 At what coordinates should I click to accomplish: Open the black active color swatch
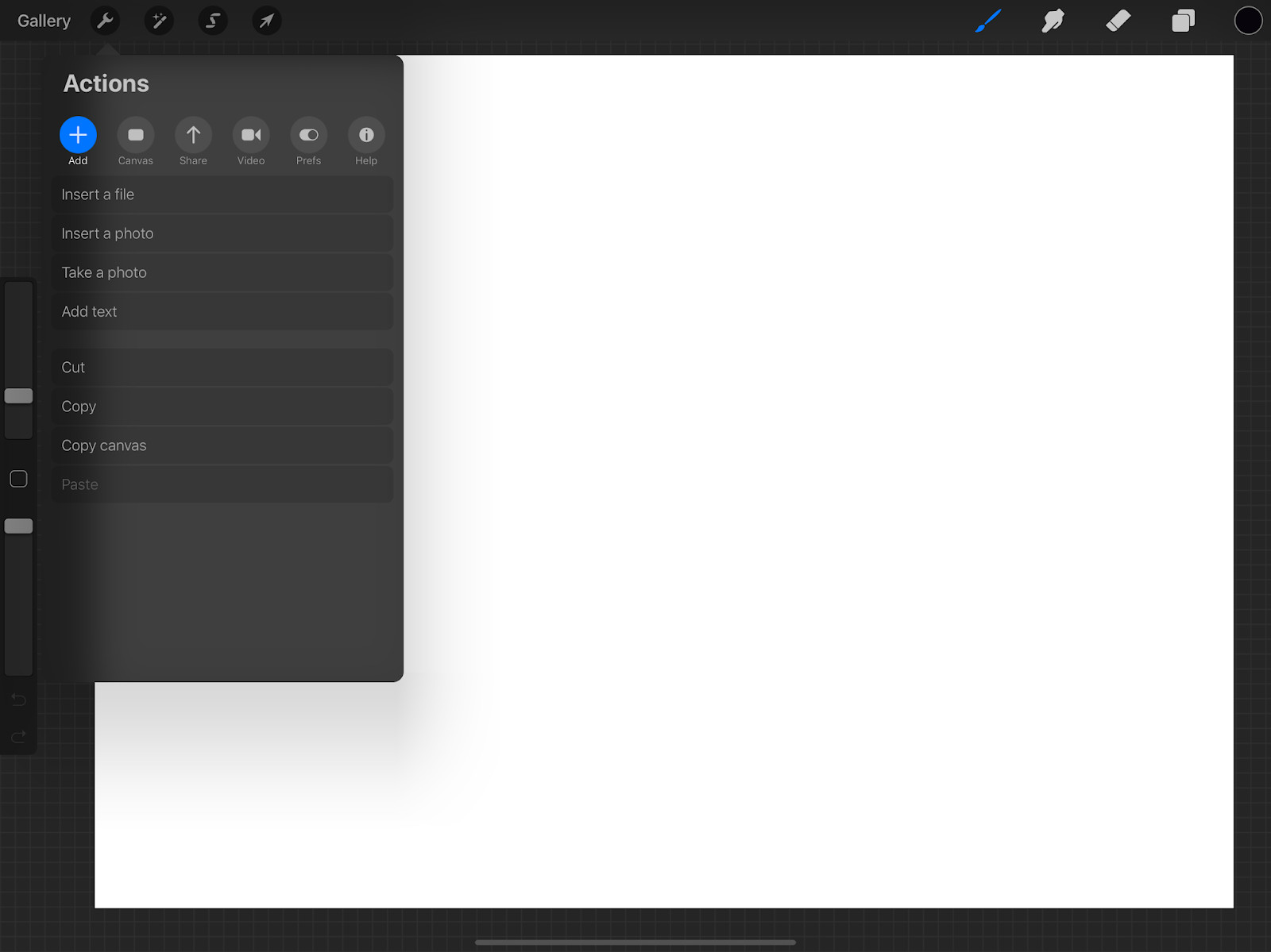(x=1248, y=21)
